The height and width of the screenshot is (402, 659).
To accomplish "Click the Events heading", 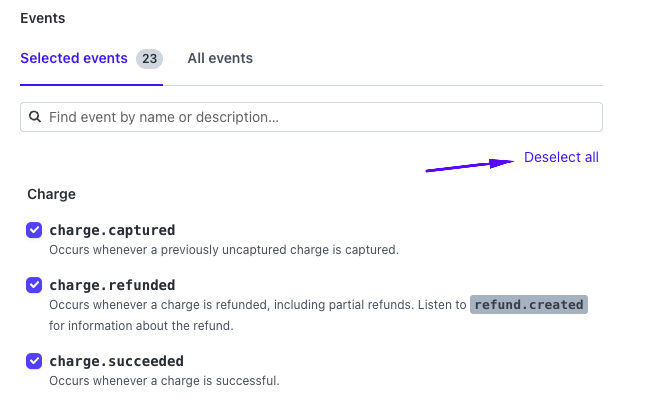I will pyautogui.click(x=42, y=17).
